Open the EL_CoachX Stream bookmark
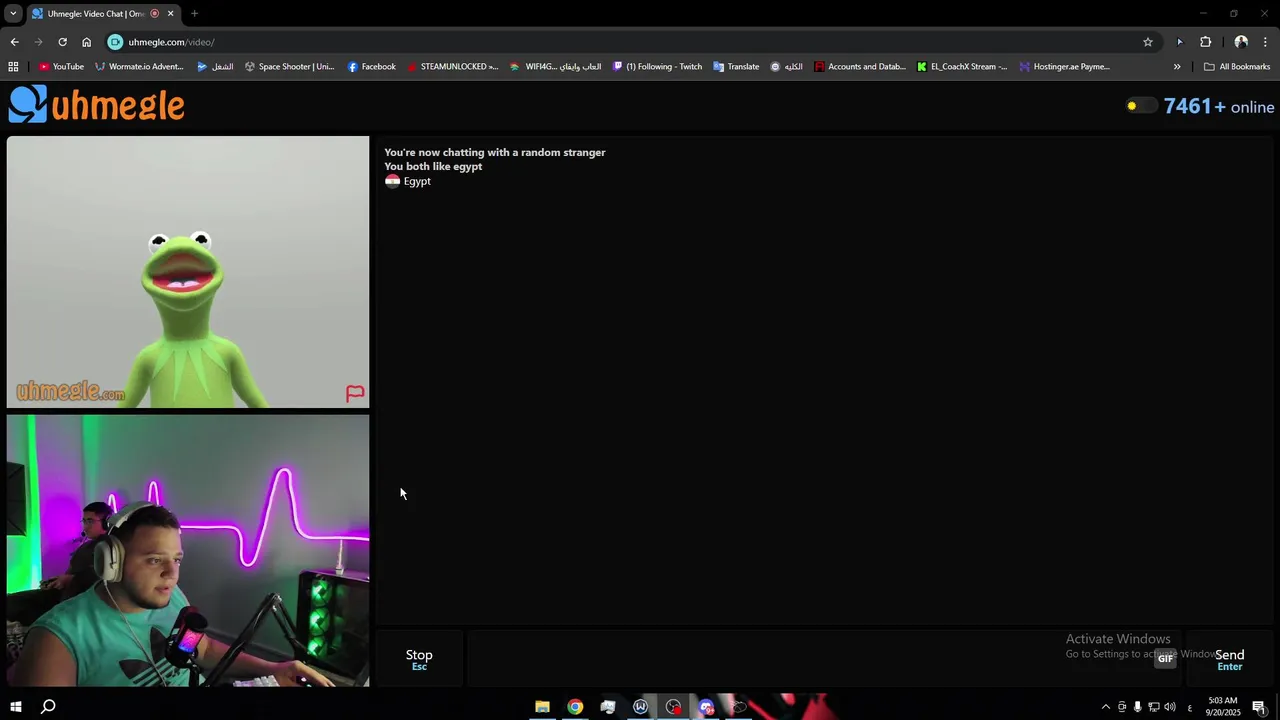 [962, 67]
